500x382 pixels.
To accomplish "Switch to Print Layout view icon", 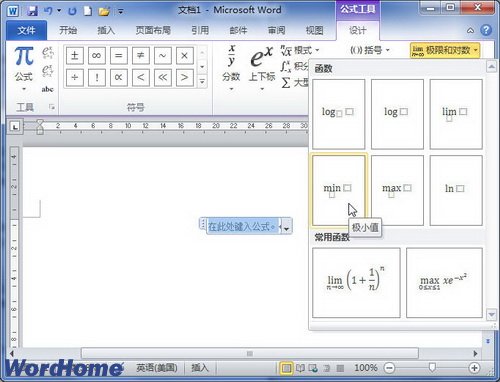I will coord(286,368).
